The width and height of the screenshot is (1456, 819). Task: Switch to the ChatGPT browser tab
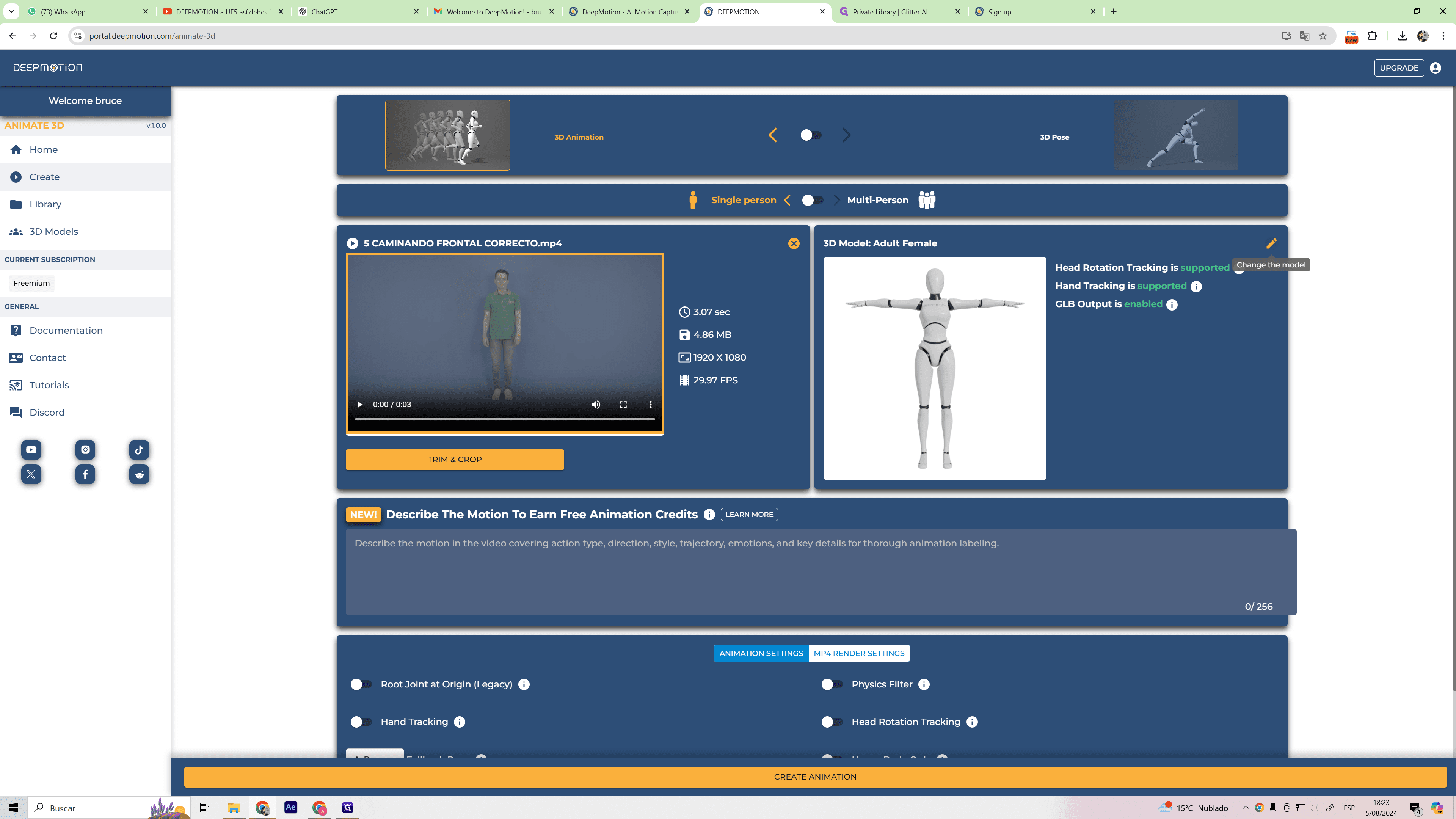point(358,11)
